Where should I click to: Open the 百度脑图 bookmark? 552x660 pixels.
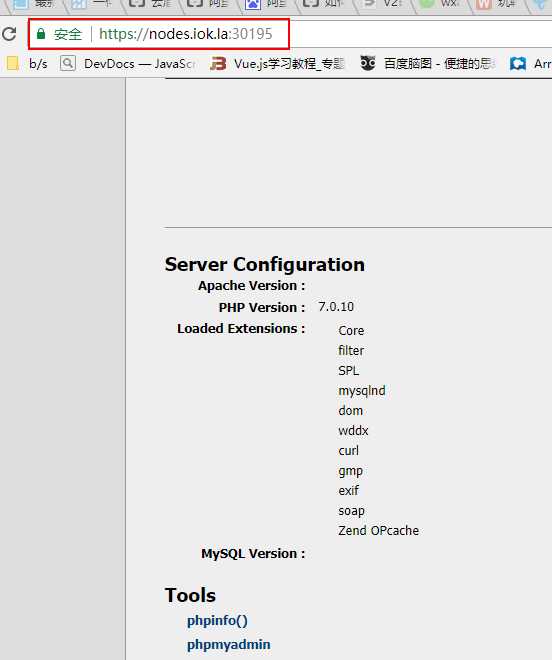(x=439, y=64)
